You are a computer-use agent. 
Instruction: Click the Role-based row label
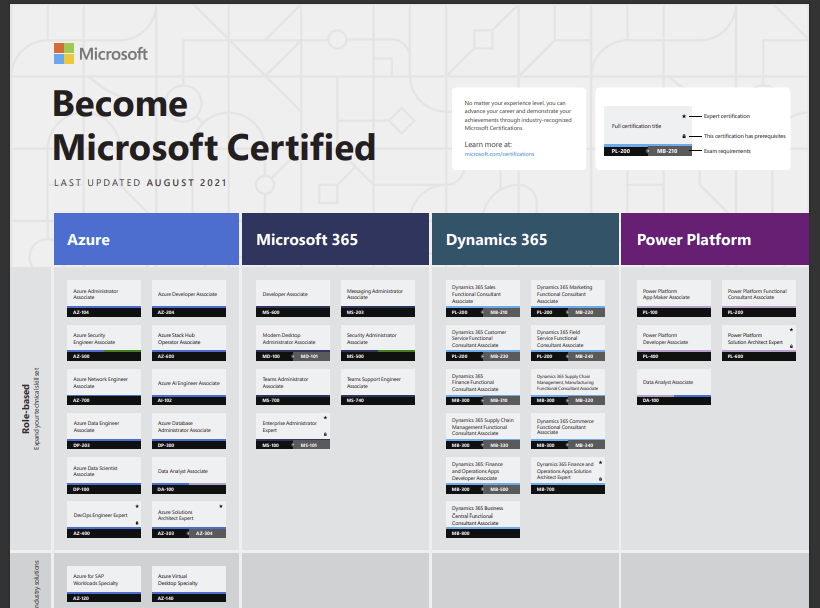click(26, 409)
